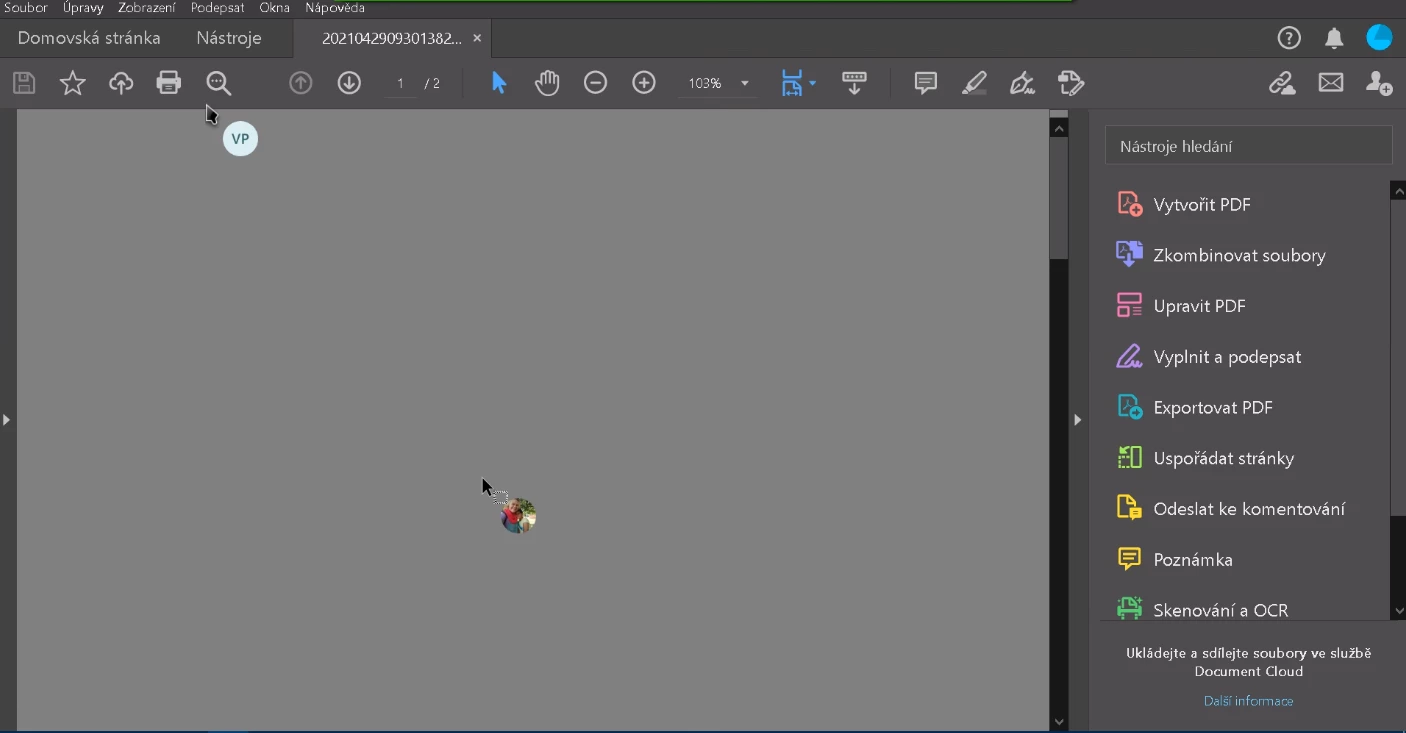
Task: Open the Další informace link
Action: (x=1248, y=701)
